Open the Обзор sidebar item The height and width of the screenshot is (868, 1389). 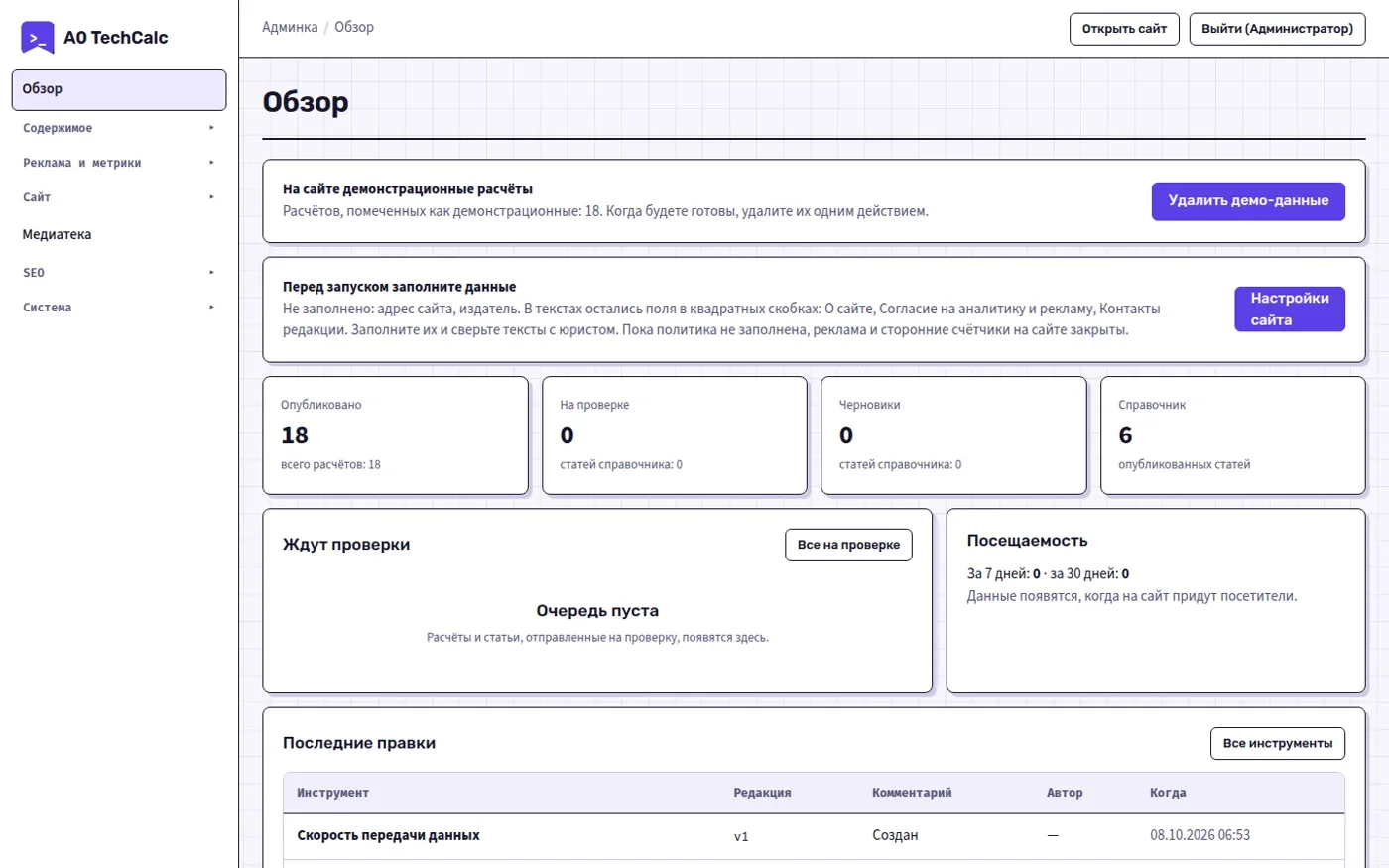[x=119, y=89]
